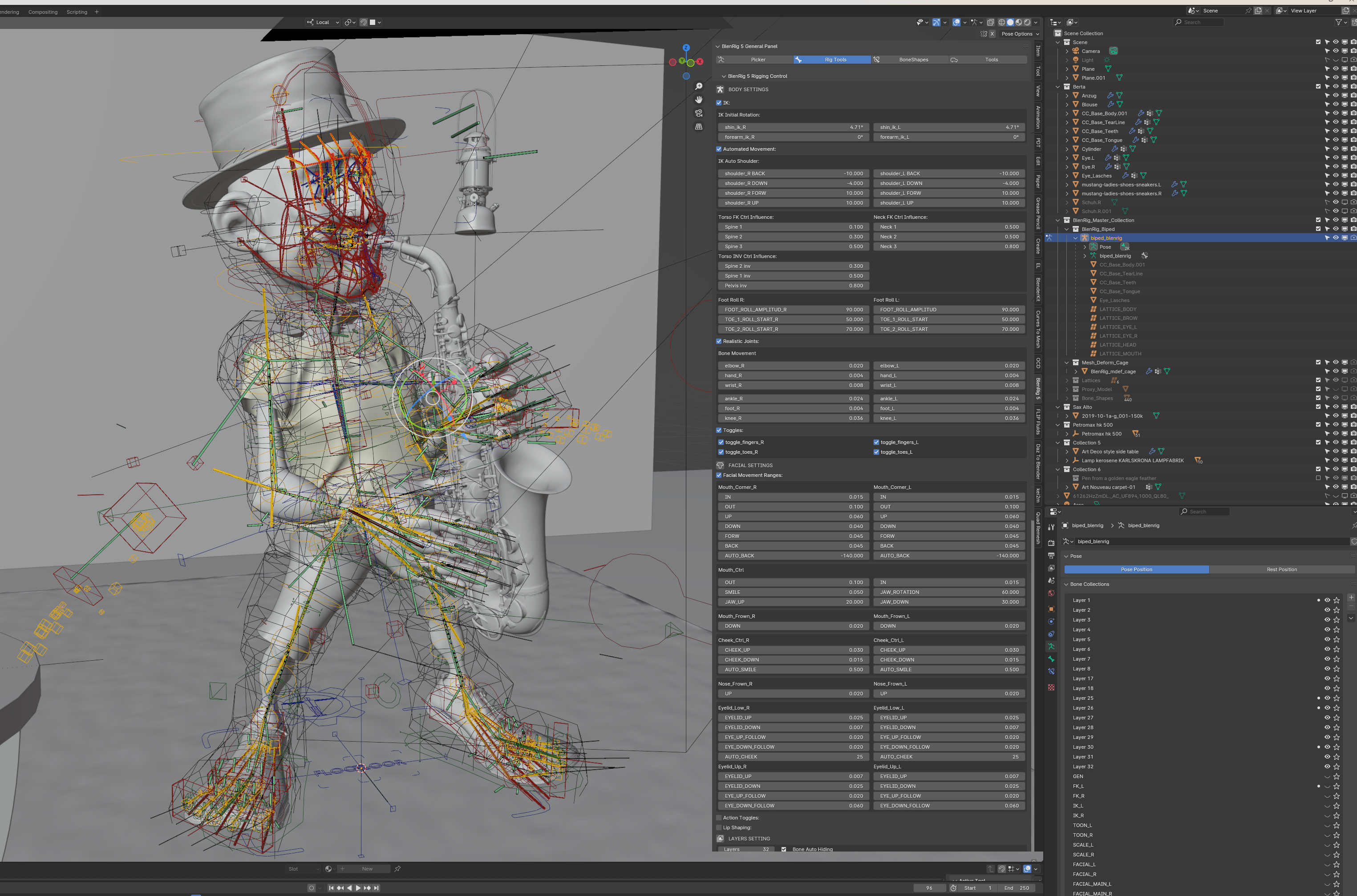Viewport: 1357px width, 896px height.
Task: Select wireframe viewport shading
Action: [1001, 22]
